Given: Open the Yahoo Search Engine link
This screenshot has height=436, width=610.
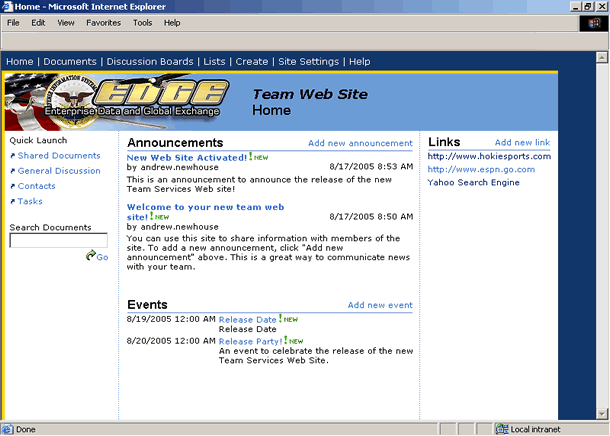Looking at the screenshot, I should (473, 182).
